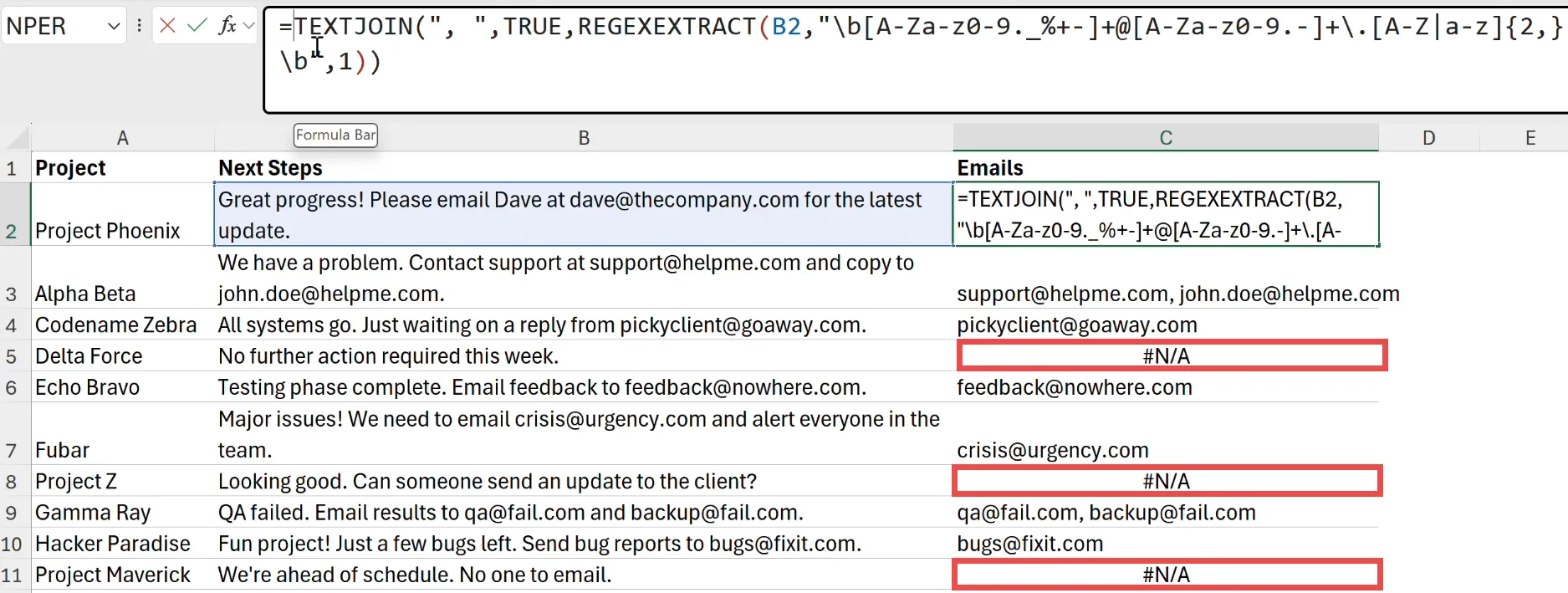Click emails cell pickyclient@goaway.com
Screen dimensions: 1568x593
coord(1166,325)
